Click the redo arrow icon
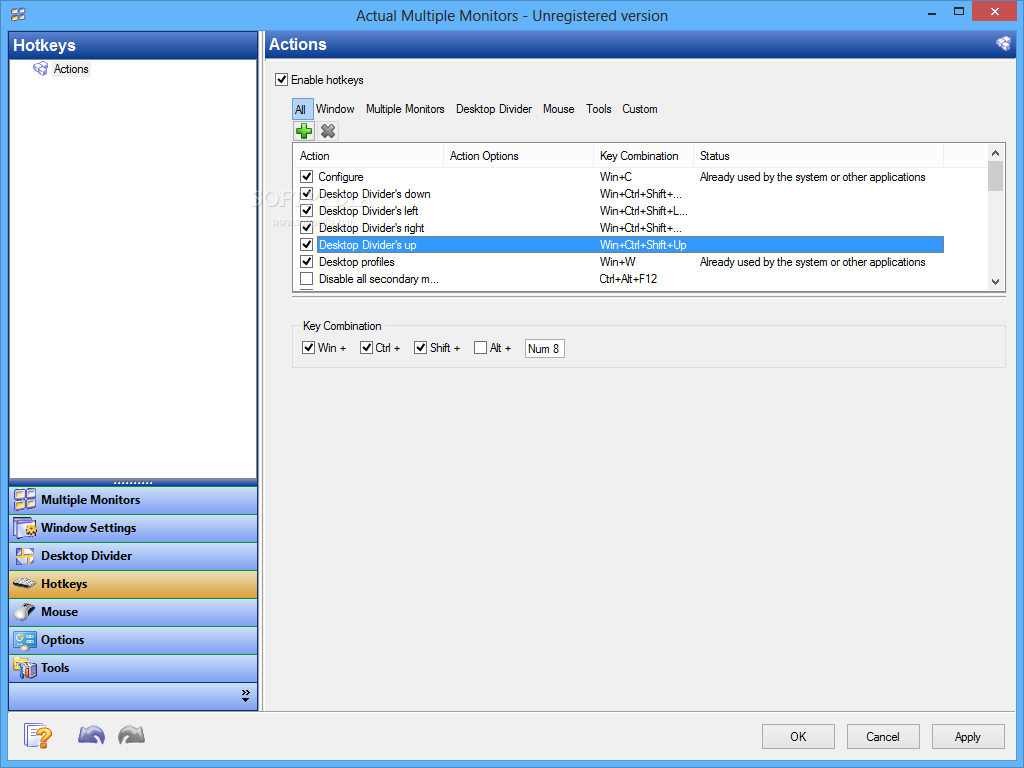 point(131,735)
